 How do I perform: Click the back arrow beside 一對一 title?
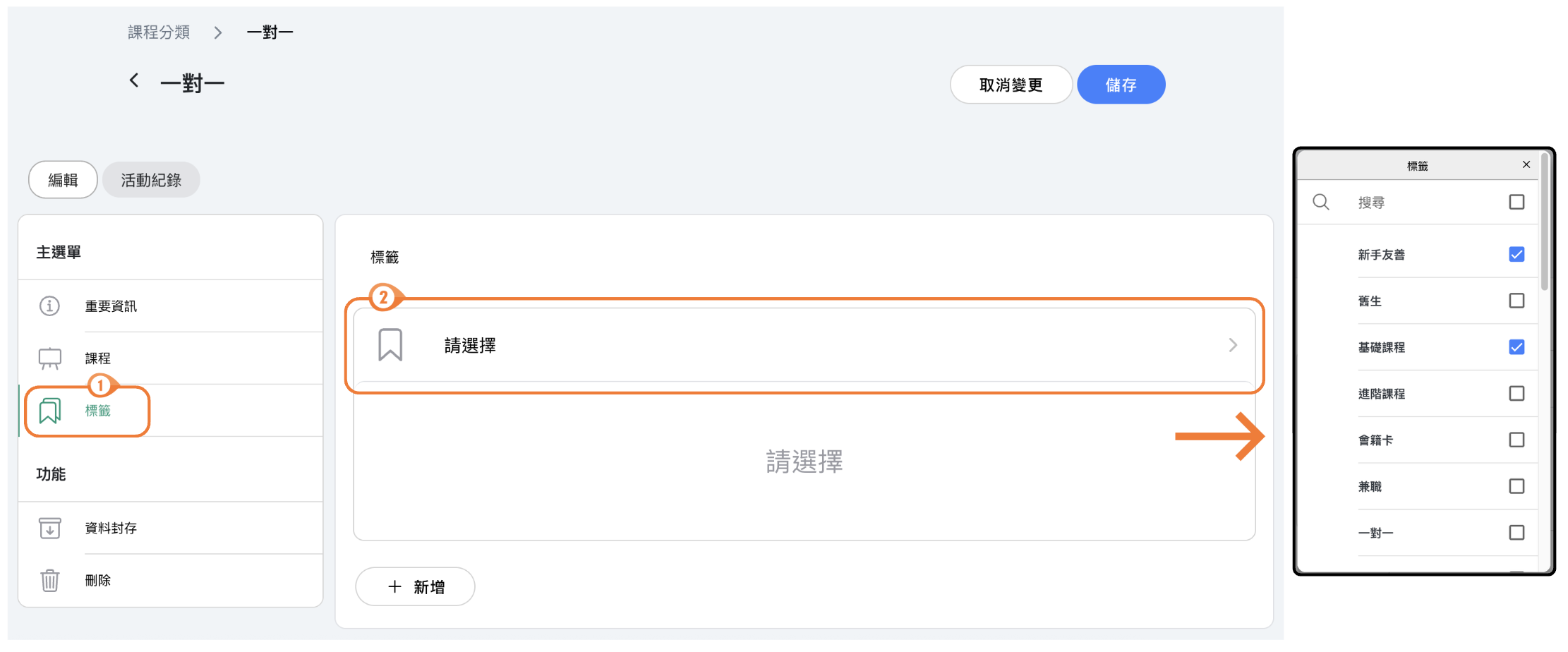pyautogui.click(x=134, y=81)
